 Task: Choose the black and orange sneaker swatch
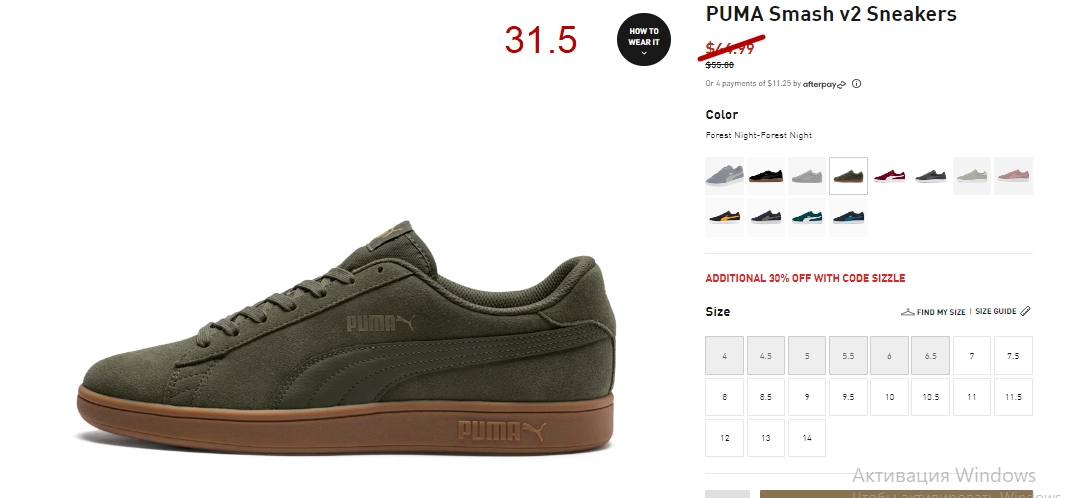coord(724,217)
